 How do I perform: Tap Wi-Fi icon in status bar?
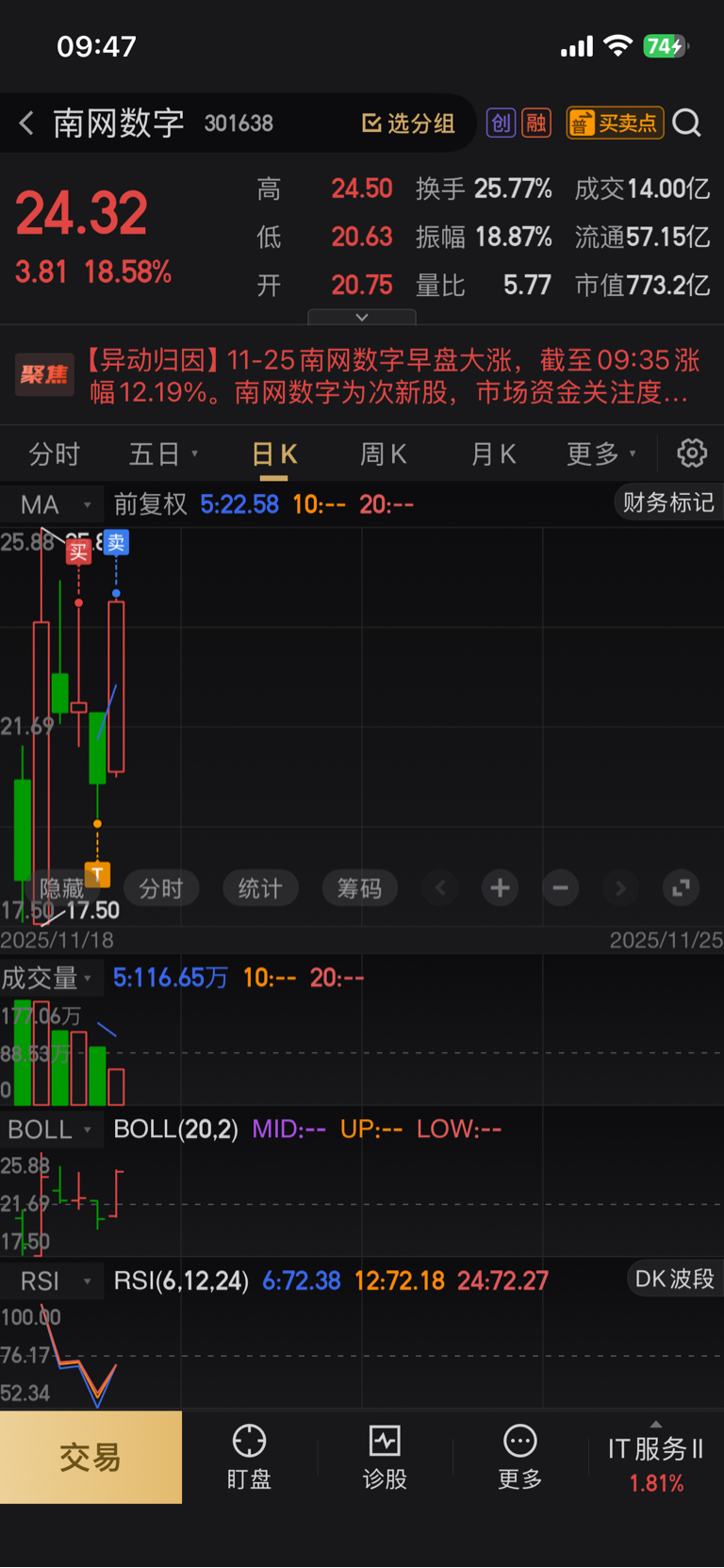click(x=618, y=45)
